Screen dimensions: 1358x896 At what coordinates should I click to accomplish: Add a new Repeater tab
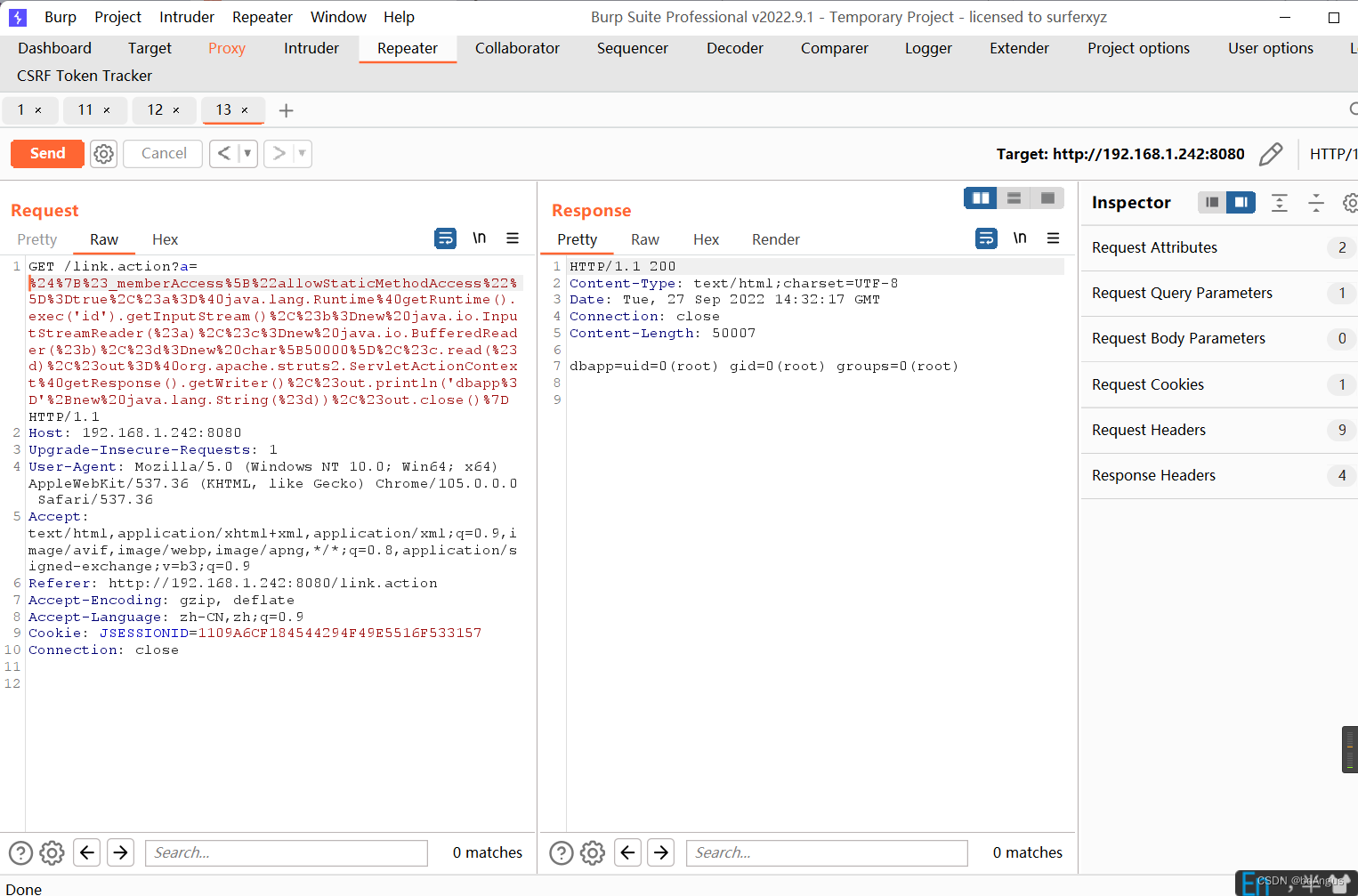(x=286, y=110)
